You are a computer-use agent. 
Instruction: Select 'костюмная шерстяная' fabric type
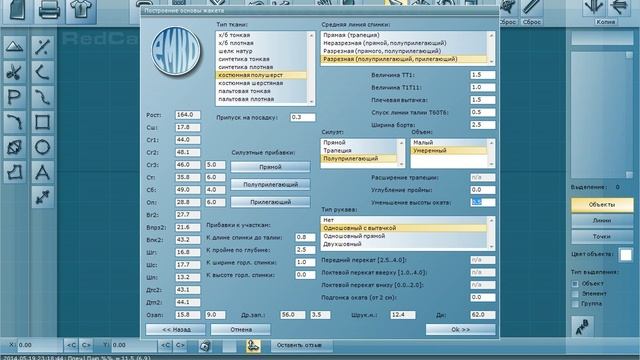point(261,83)
